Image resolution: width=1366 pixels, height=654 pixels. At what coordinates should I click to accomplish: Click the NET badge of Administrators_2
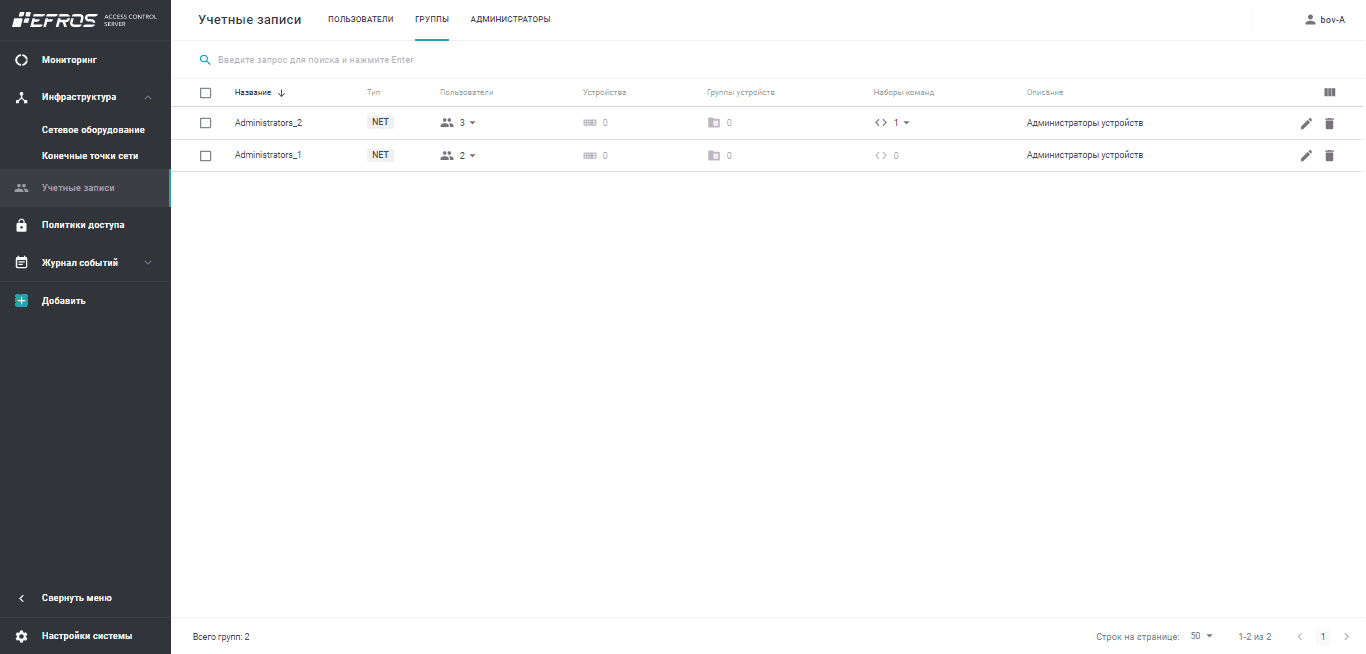[x=380, y=122]
